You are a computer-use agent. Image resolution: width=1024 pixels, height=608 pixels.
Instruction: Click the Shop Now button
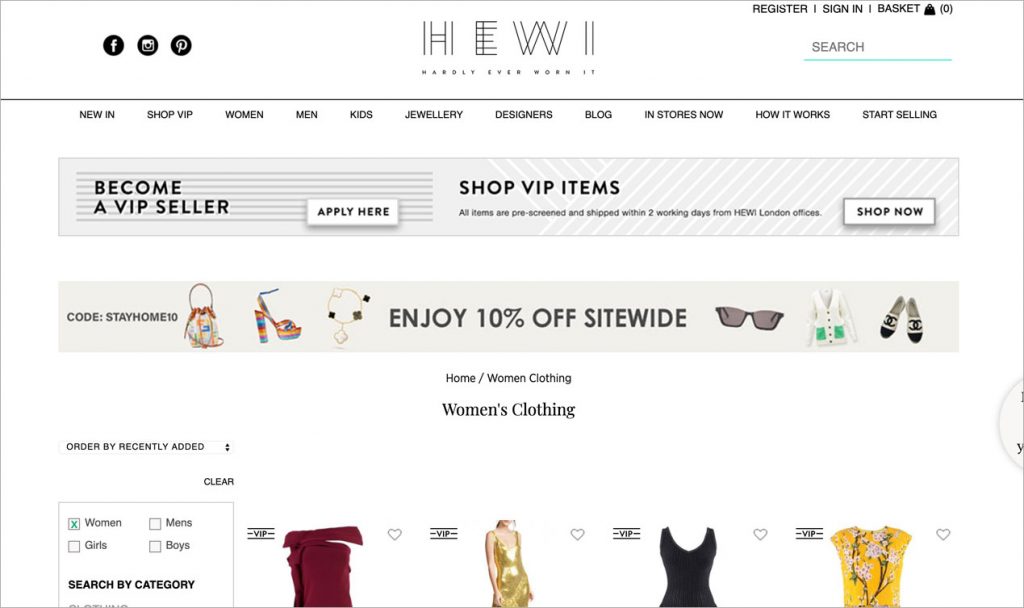(889, 212)
